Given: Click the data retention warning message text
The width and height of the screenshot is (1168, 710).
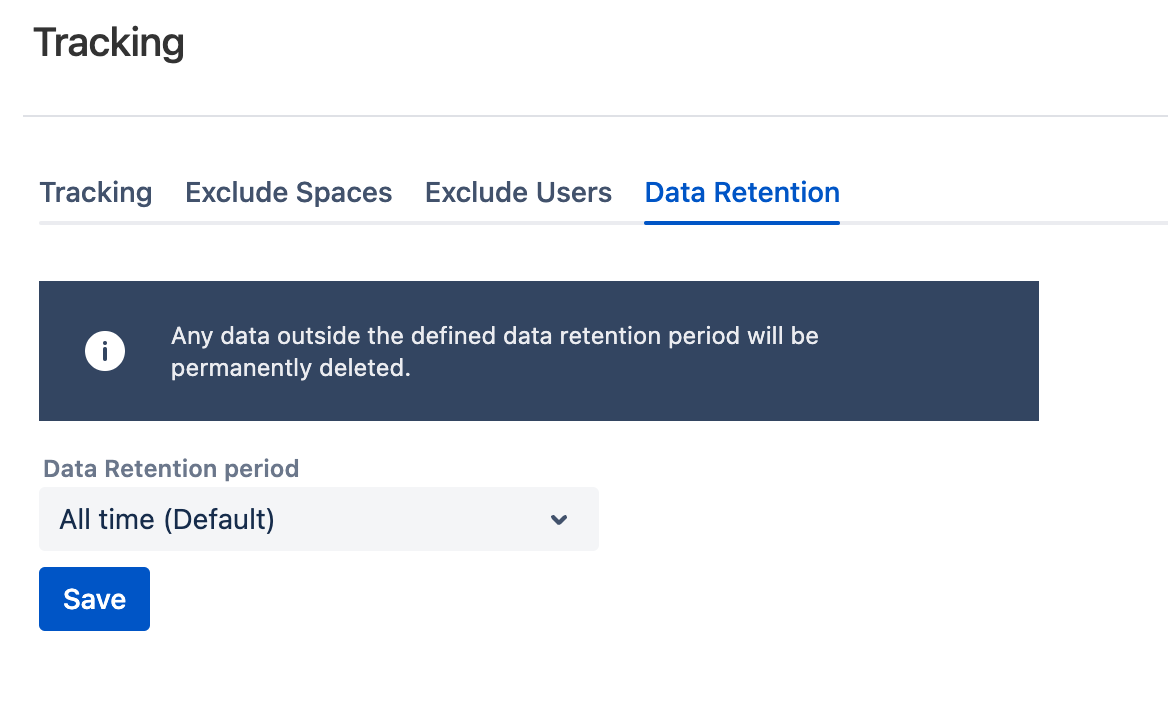Looking at the screenshot, I should (495, 336).
